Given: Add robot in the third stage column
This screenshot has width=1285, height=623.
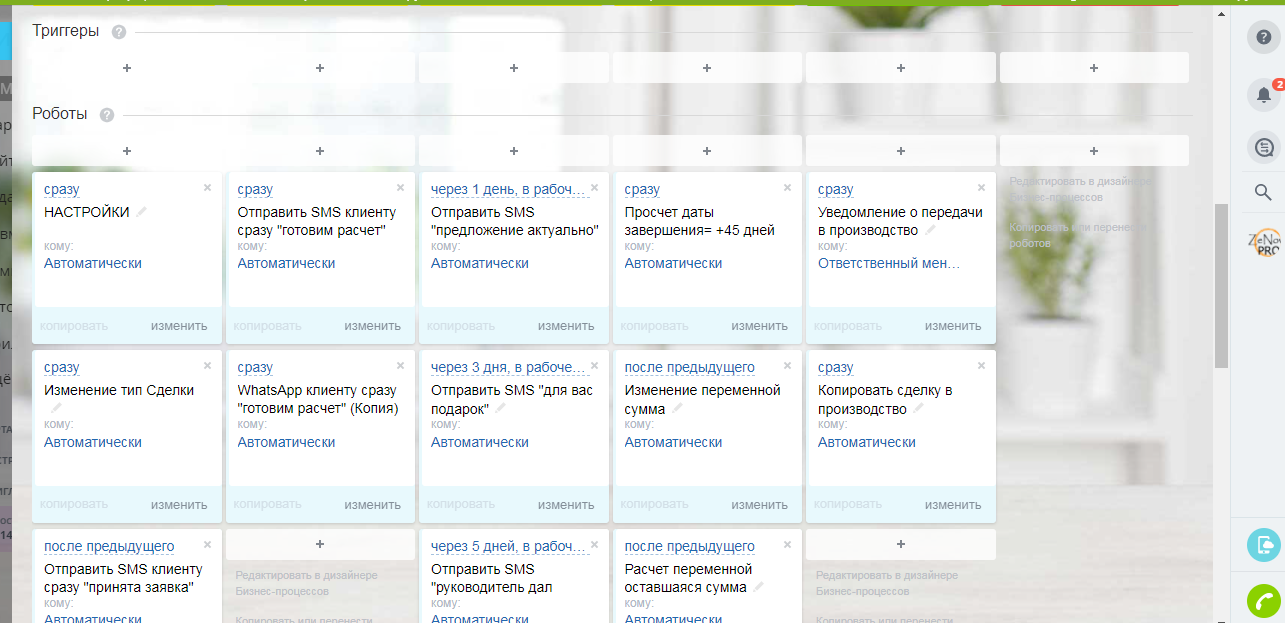Looking at the screenshot, I should pos(514,151).
